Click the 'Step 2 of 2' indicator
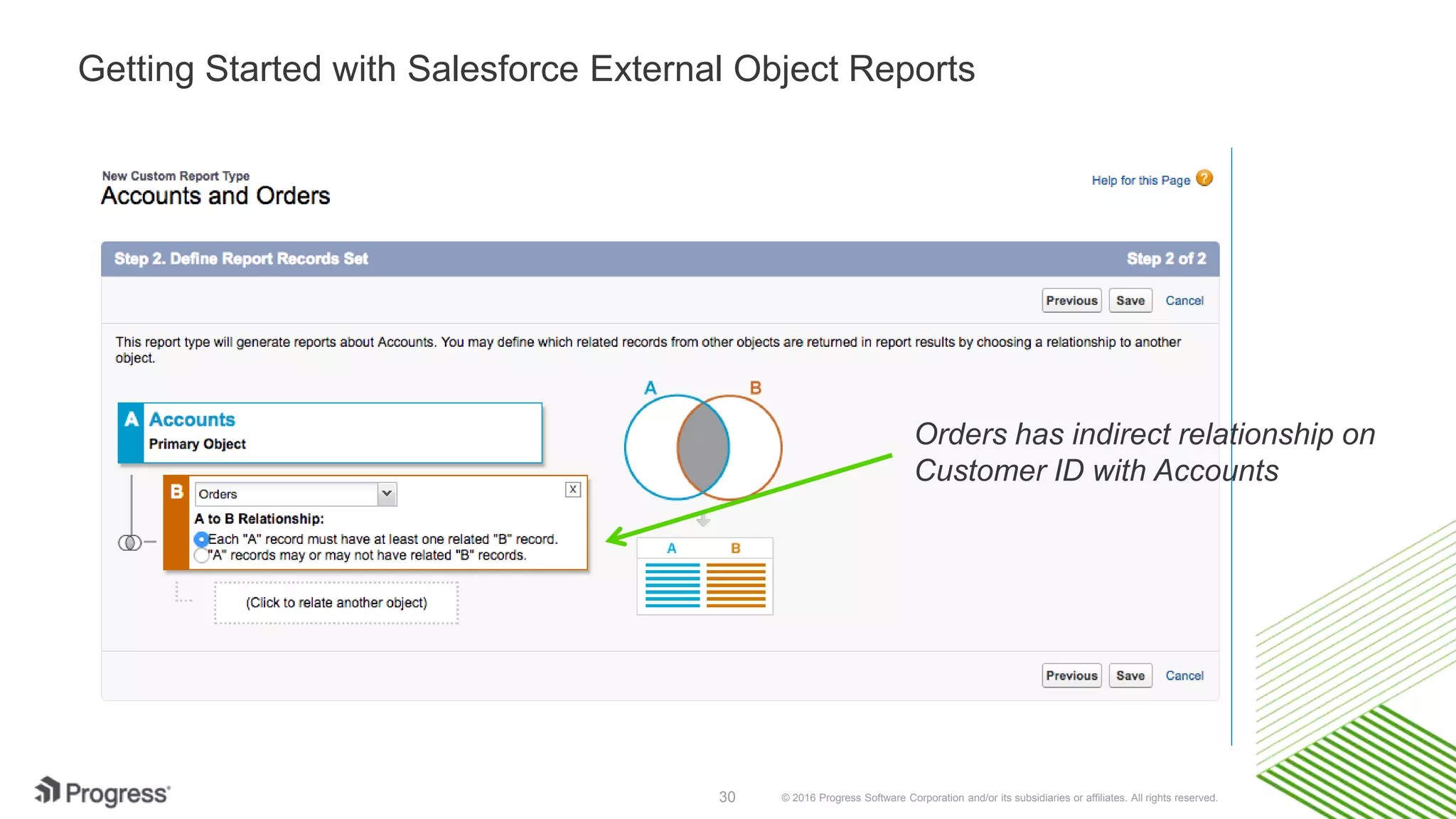 pos(1166,259)
